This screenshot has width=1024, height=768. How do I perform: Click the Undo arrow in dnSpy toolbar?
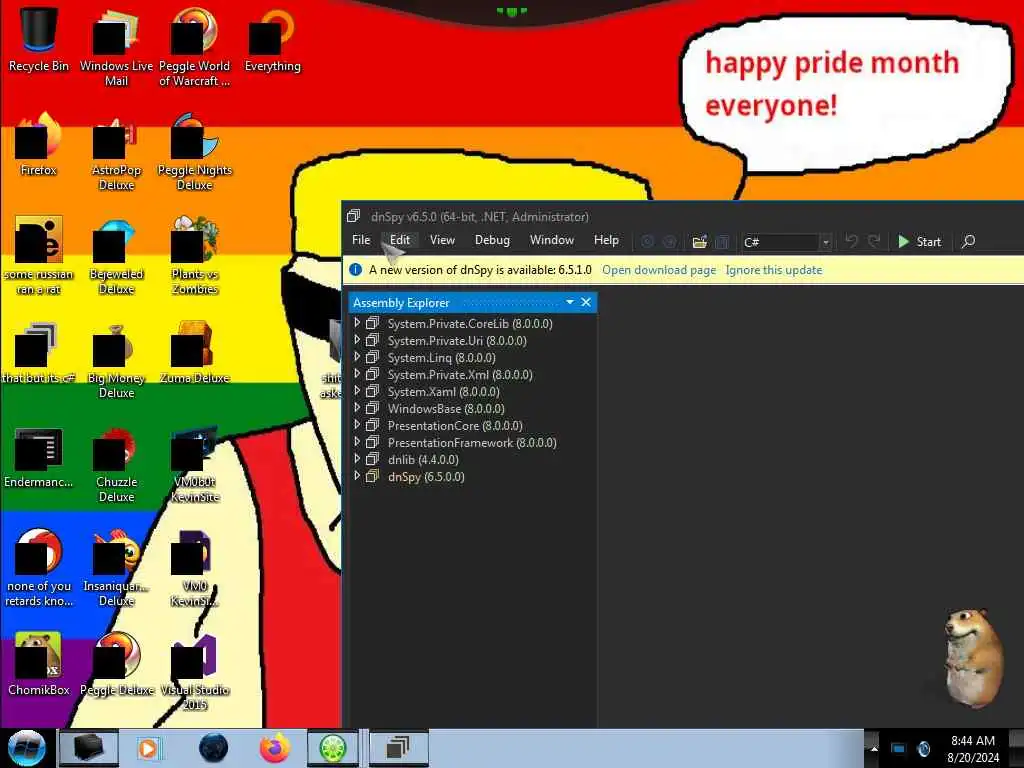point(851,241)
